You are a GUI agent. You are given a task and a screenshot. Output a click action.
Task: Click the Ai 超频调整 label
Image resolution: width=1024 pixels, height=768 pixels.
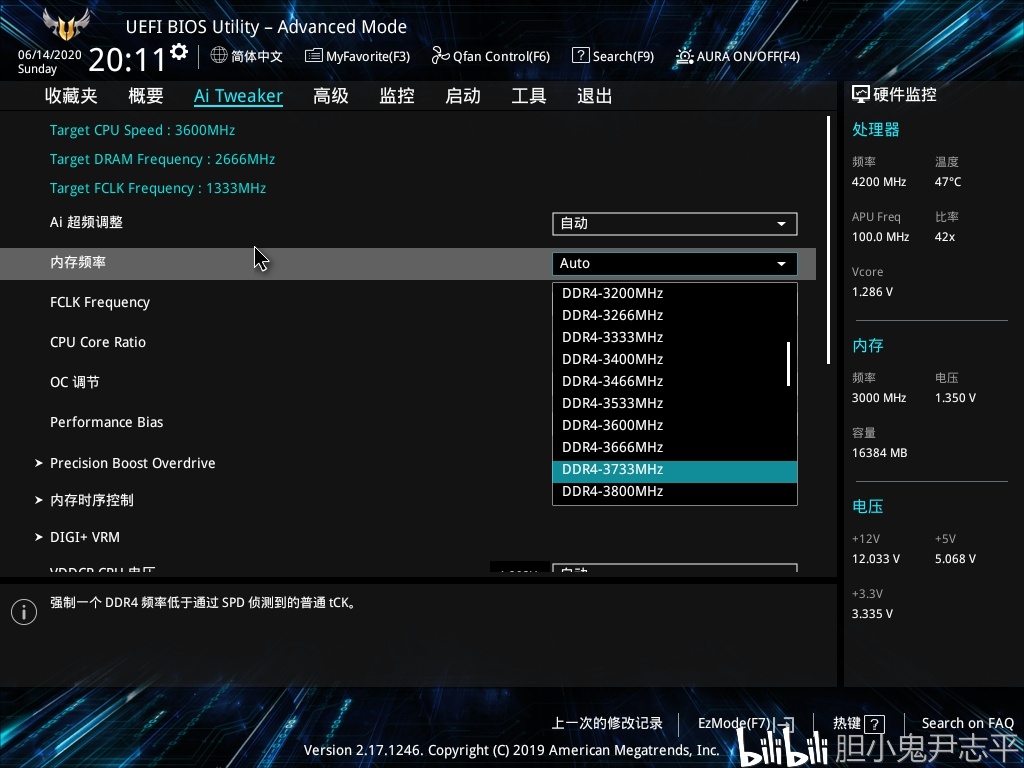pyautogui.click(x=86, y=222)
